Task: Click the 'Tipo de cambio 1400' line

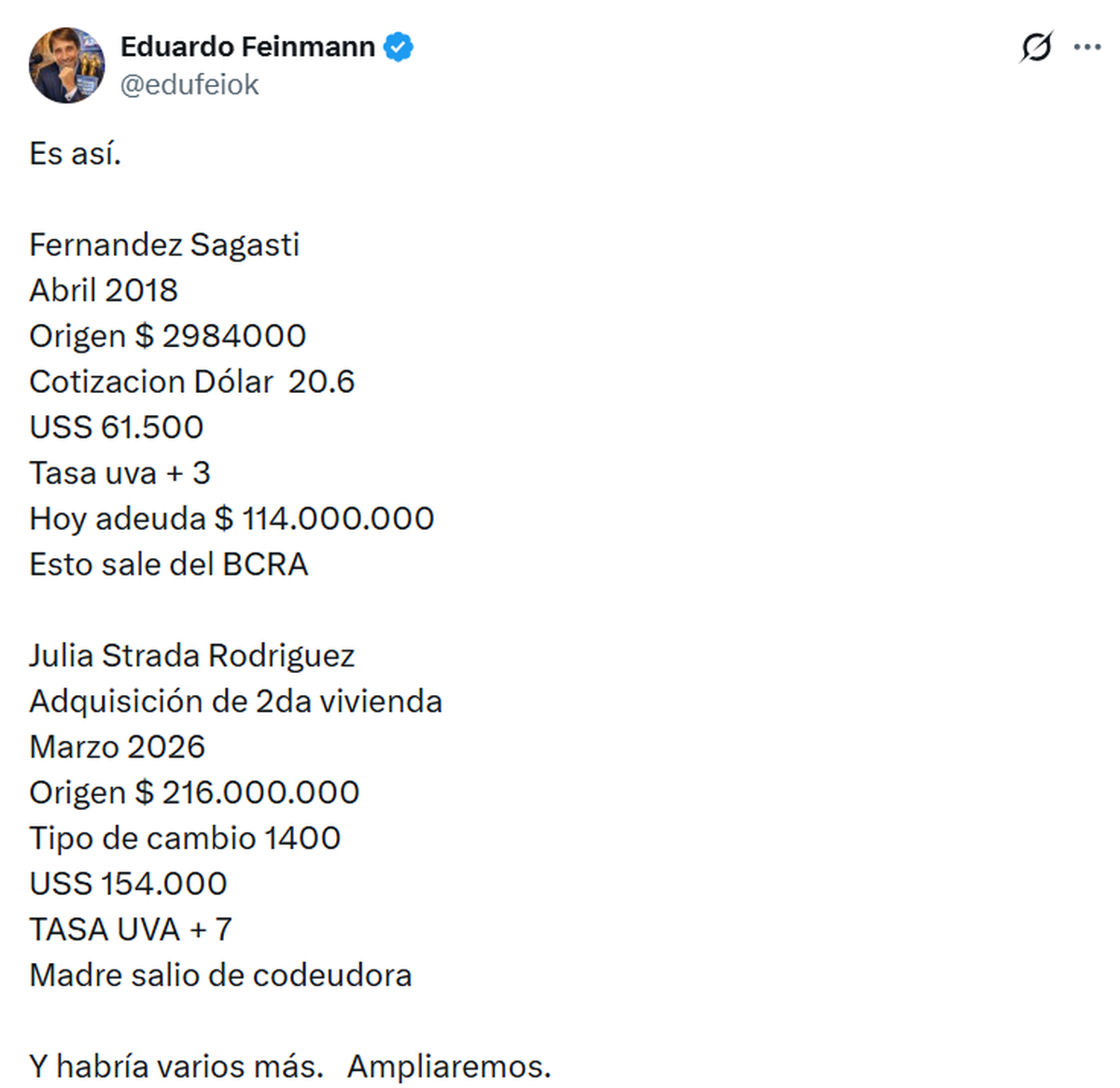Action: pyautogui.click(x=185, y=839)
